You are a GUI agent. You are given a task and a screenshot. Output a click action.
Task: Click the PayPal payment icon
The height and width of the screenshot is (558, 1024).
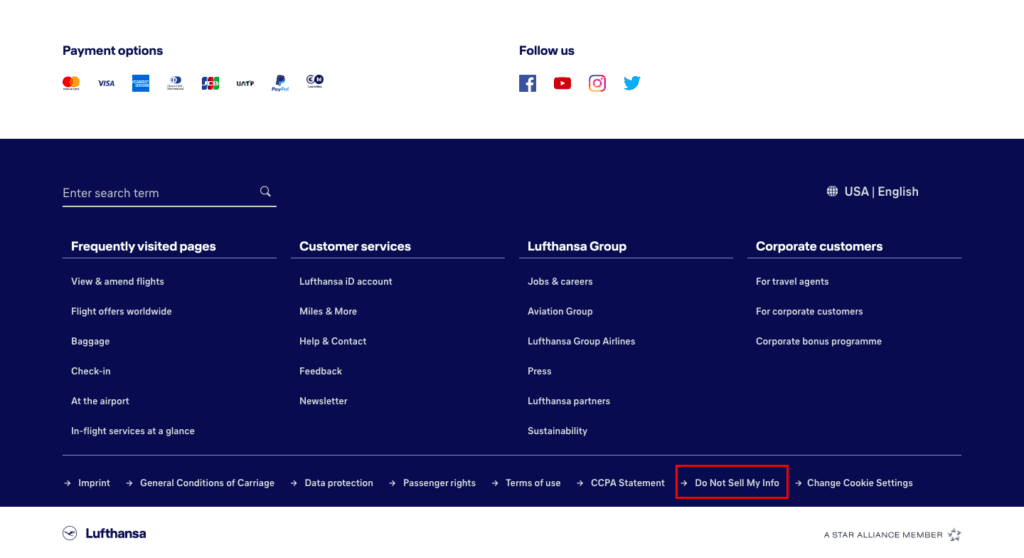pyautogui.click(x=280, y=83)
